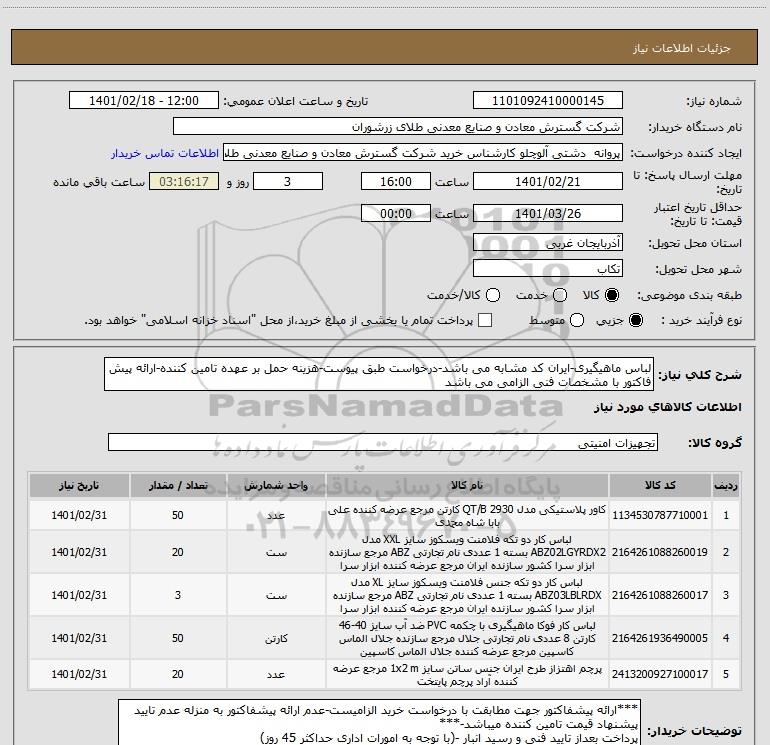
Task: Click item code 2413200927100017
Action: click(x=660, y=674)
